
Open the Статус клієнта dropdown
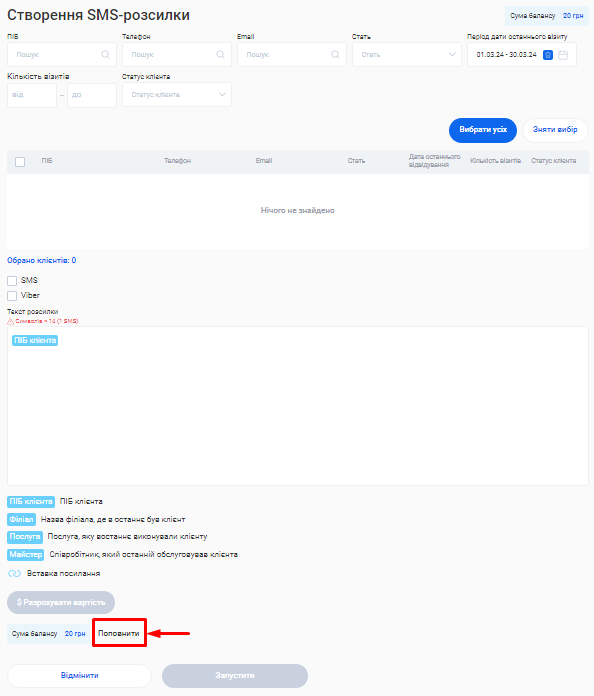[177, 95]
